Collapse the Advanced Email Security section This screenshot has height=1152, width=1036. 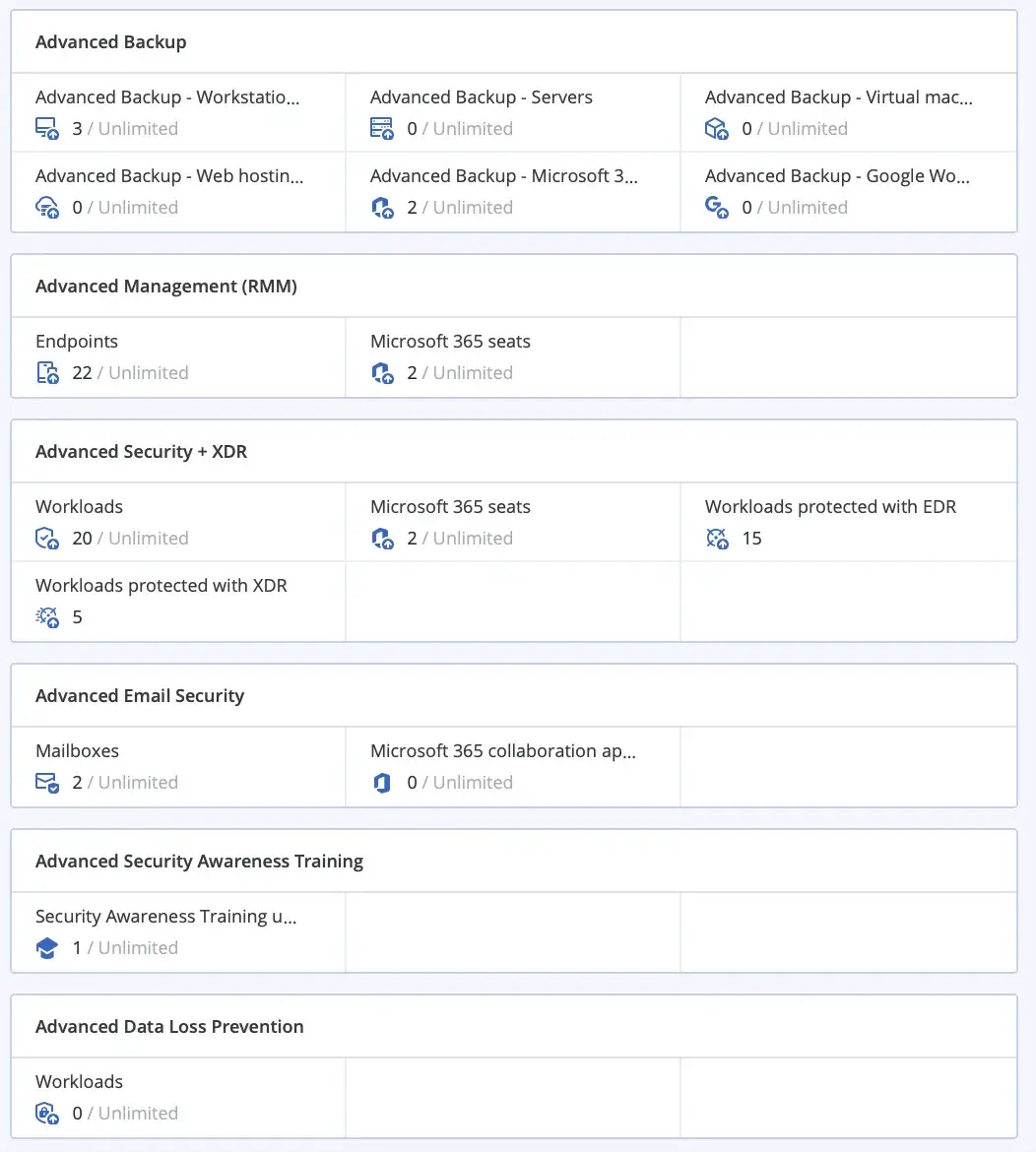139,695
